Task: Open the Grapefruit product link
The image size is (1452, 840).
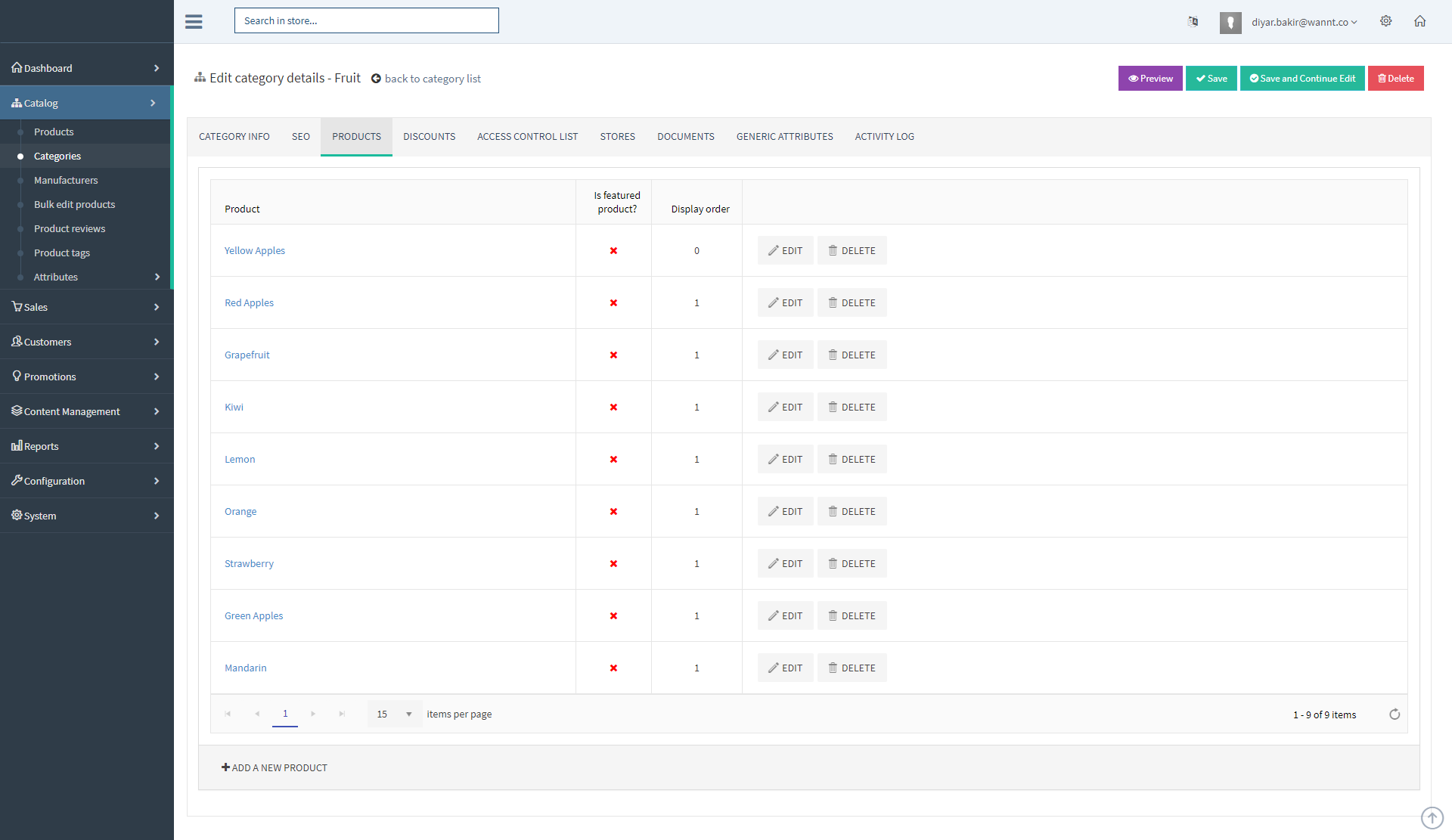Action: (247, 355)
